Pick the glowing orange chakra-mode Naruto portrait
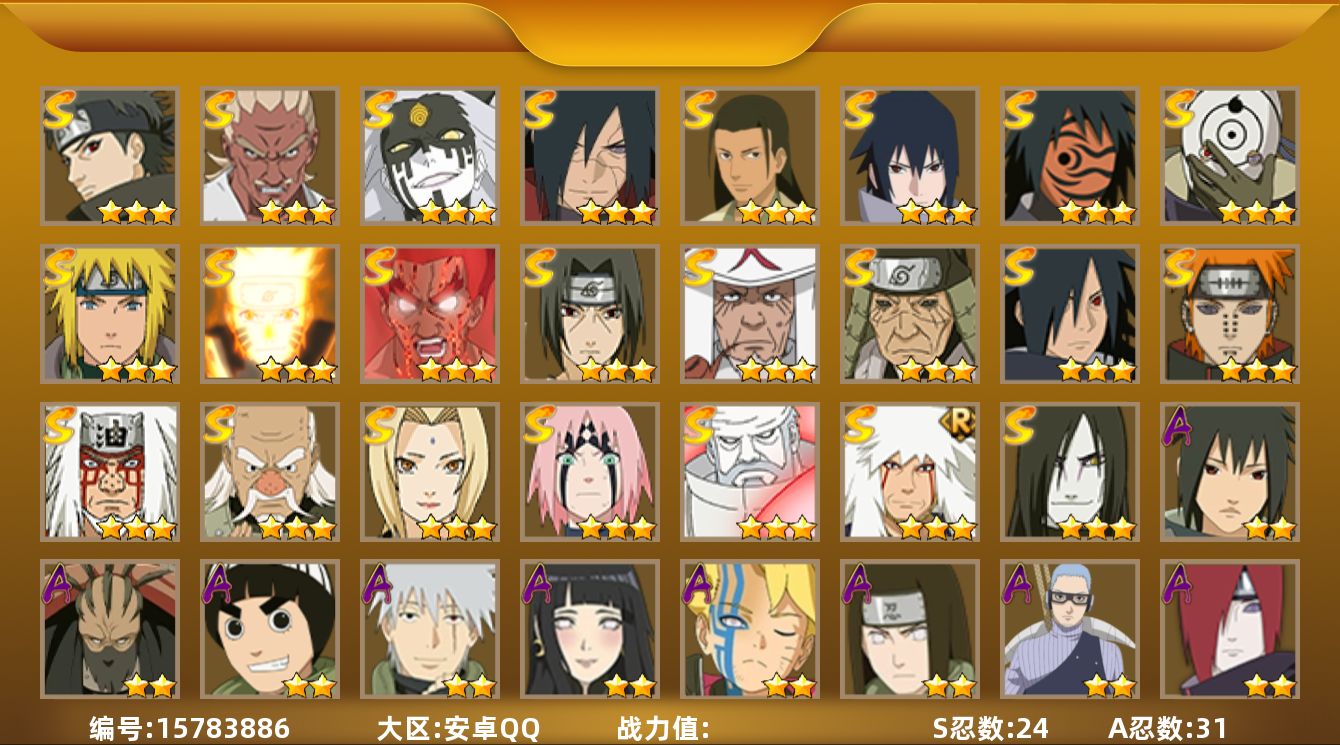Viewport: 1340px width, 745px height. point(270,314)
